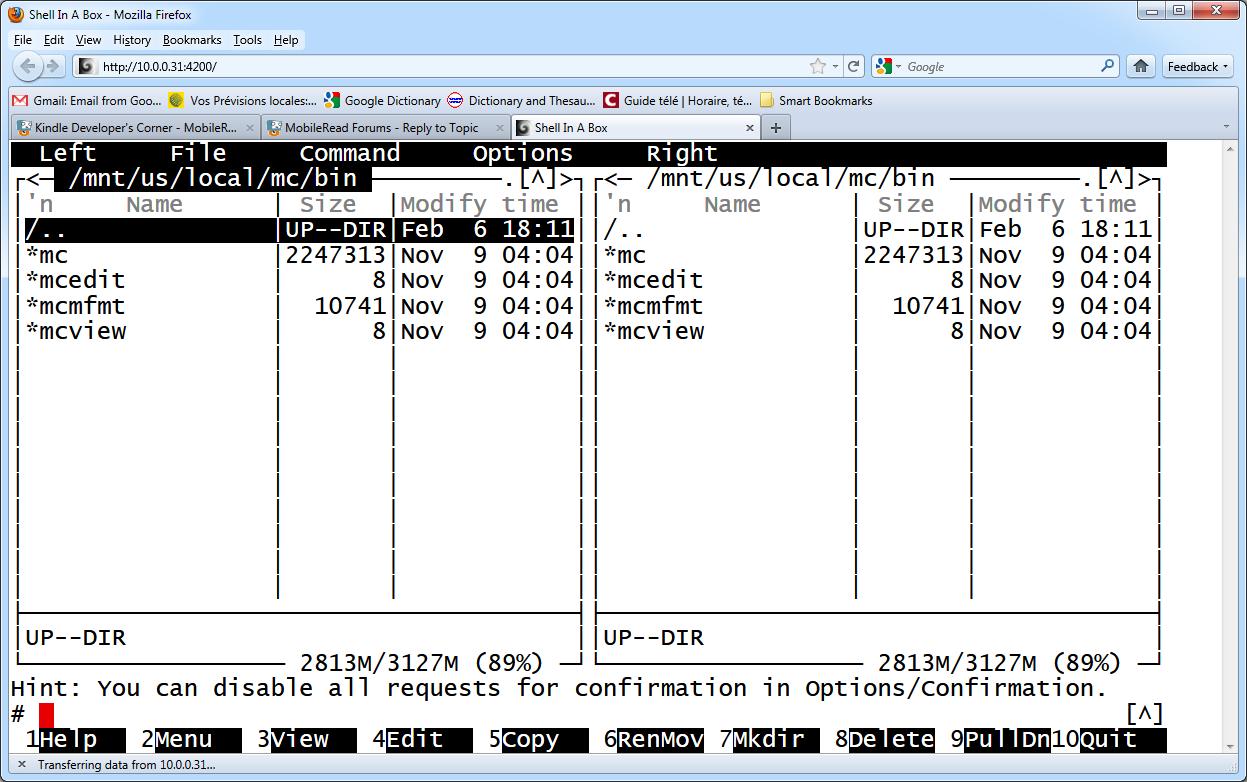1247x782 pixels.
Task: Click the 5 Copy function key button
Action: point(538,740)
